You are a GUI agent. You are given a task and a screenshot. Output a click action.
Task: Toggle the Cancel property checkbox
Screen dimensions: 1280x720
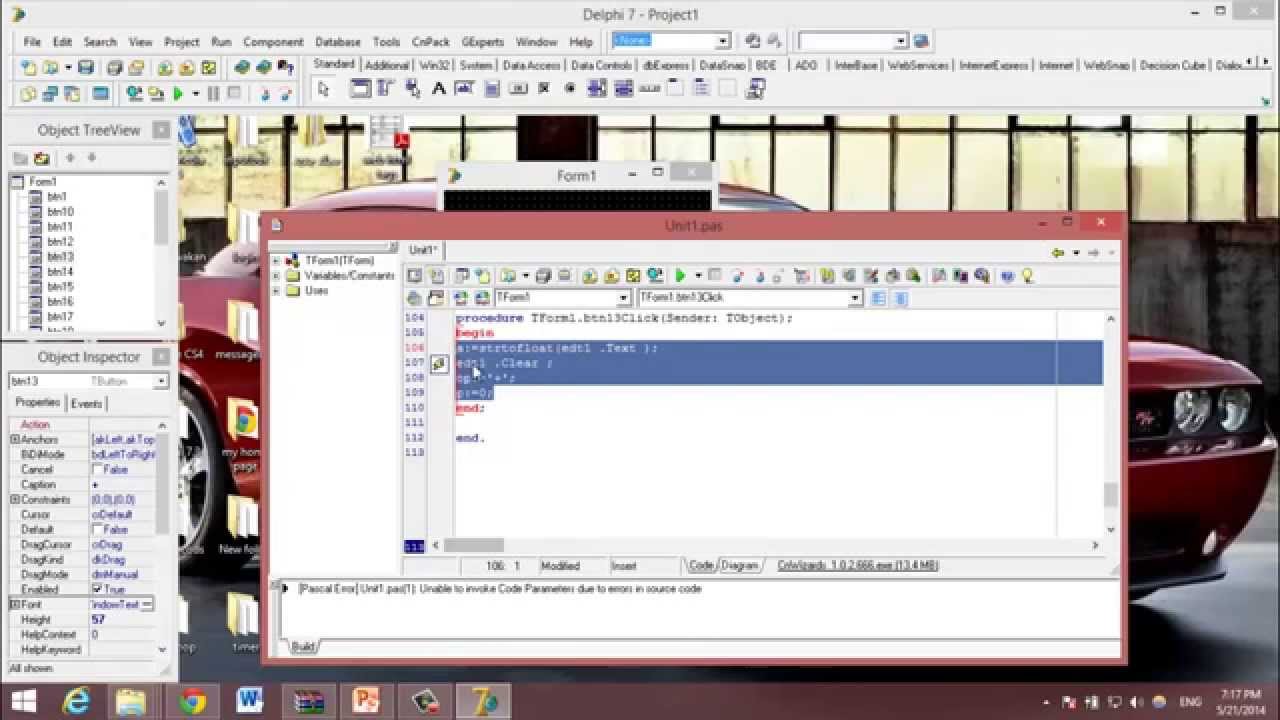[98, 469]
